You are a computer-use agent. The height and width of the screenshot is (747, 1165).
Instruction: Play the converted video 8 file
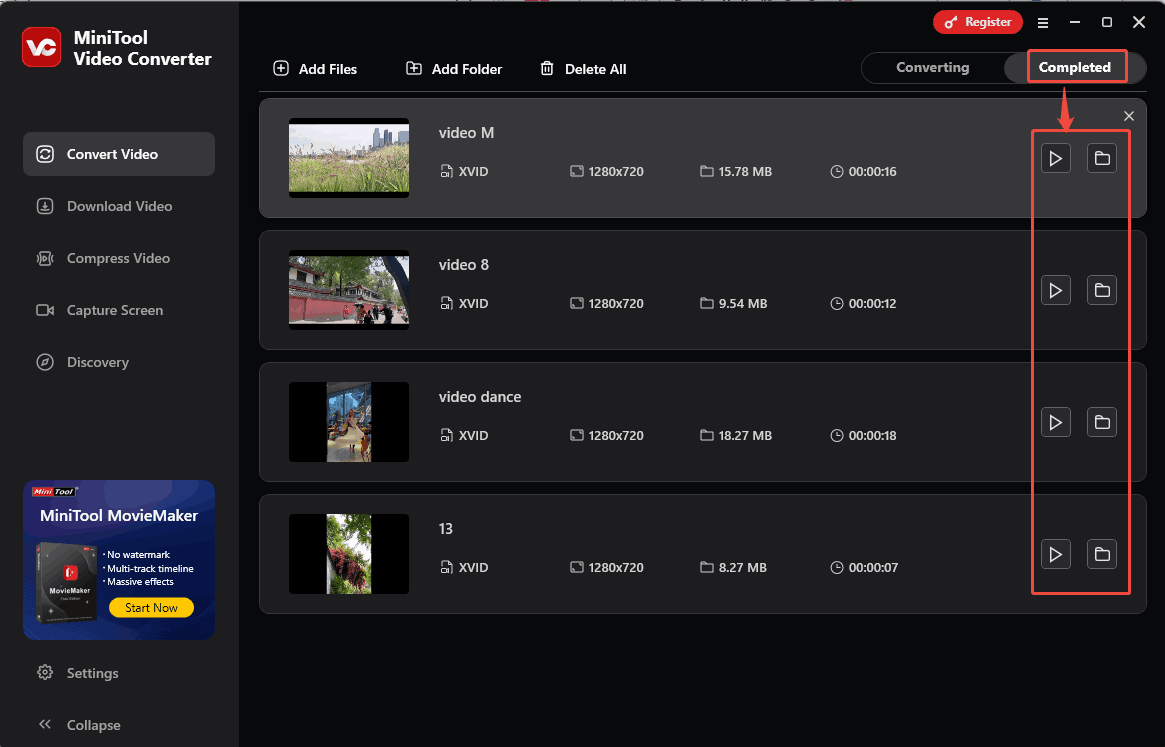(x=1055, y=290)
